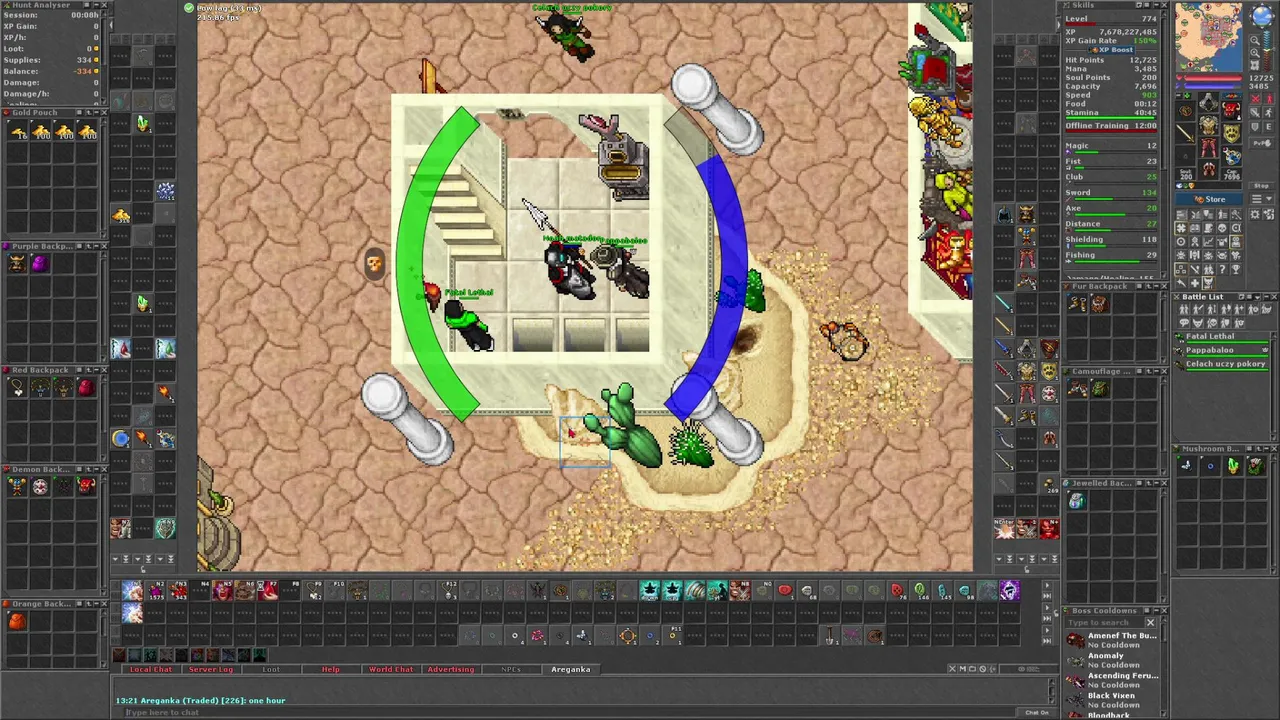Screen dimensions: 1280x720
Task: Collapse the Fur Backpack panel
Action: (1157, 286)
